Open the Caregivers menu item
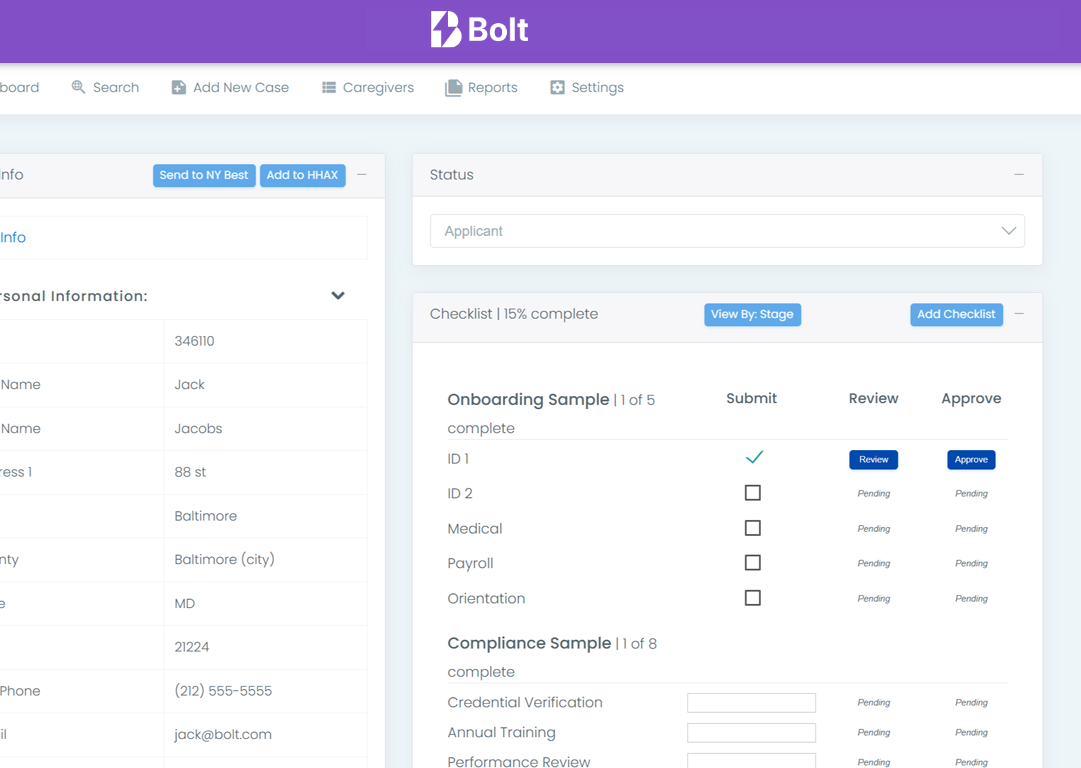The image size is (1081, 768). [x=377, y=87]
